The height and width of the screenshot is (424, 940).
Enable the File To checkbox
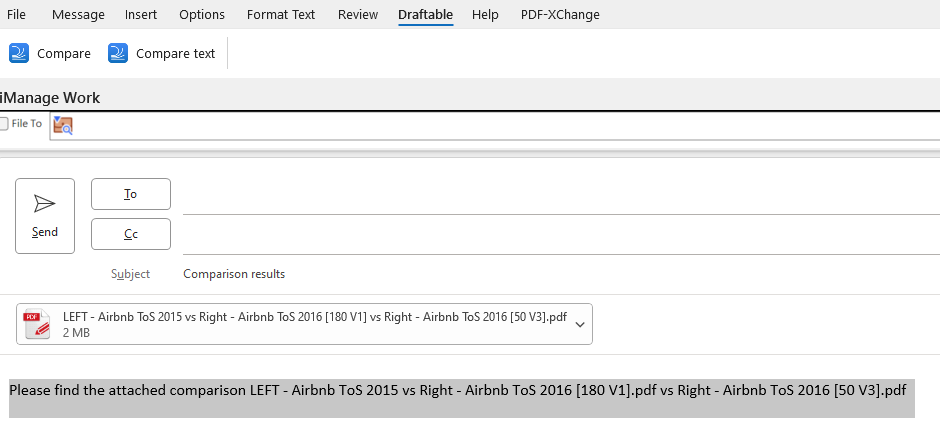(4, 124)
